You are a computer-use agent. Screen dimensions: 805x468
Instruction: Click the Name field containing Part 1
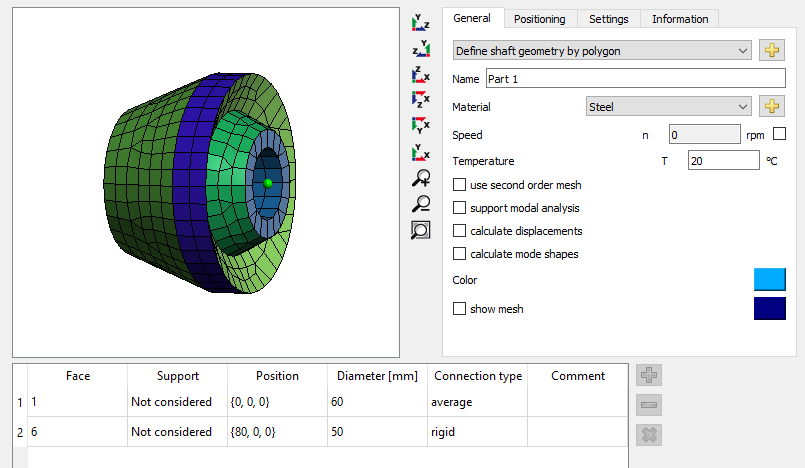pos(635,78)
